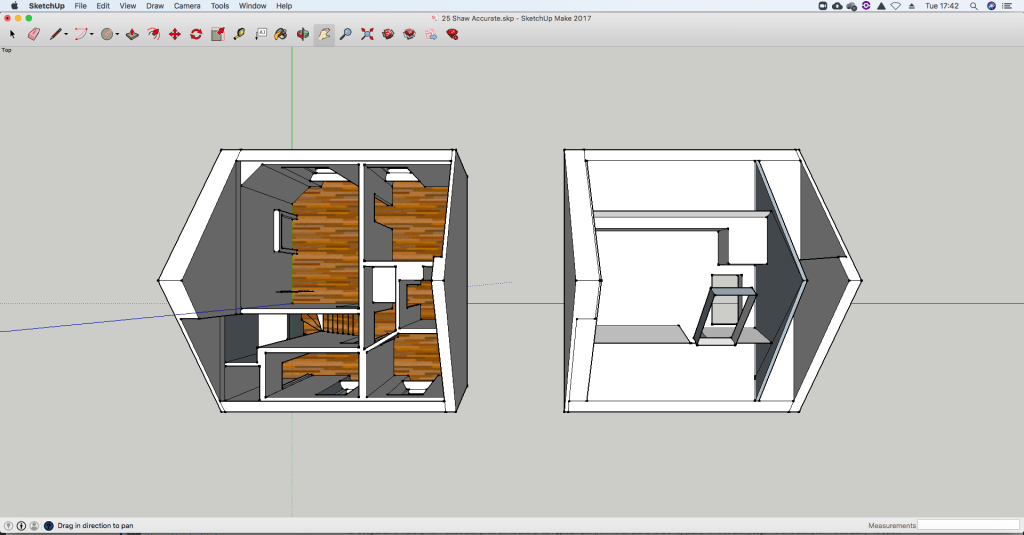
Task: Activate the Tape Measure tool
Action: (x=239, y=34)
